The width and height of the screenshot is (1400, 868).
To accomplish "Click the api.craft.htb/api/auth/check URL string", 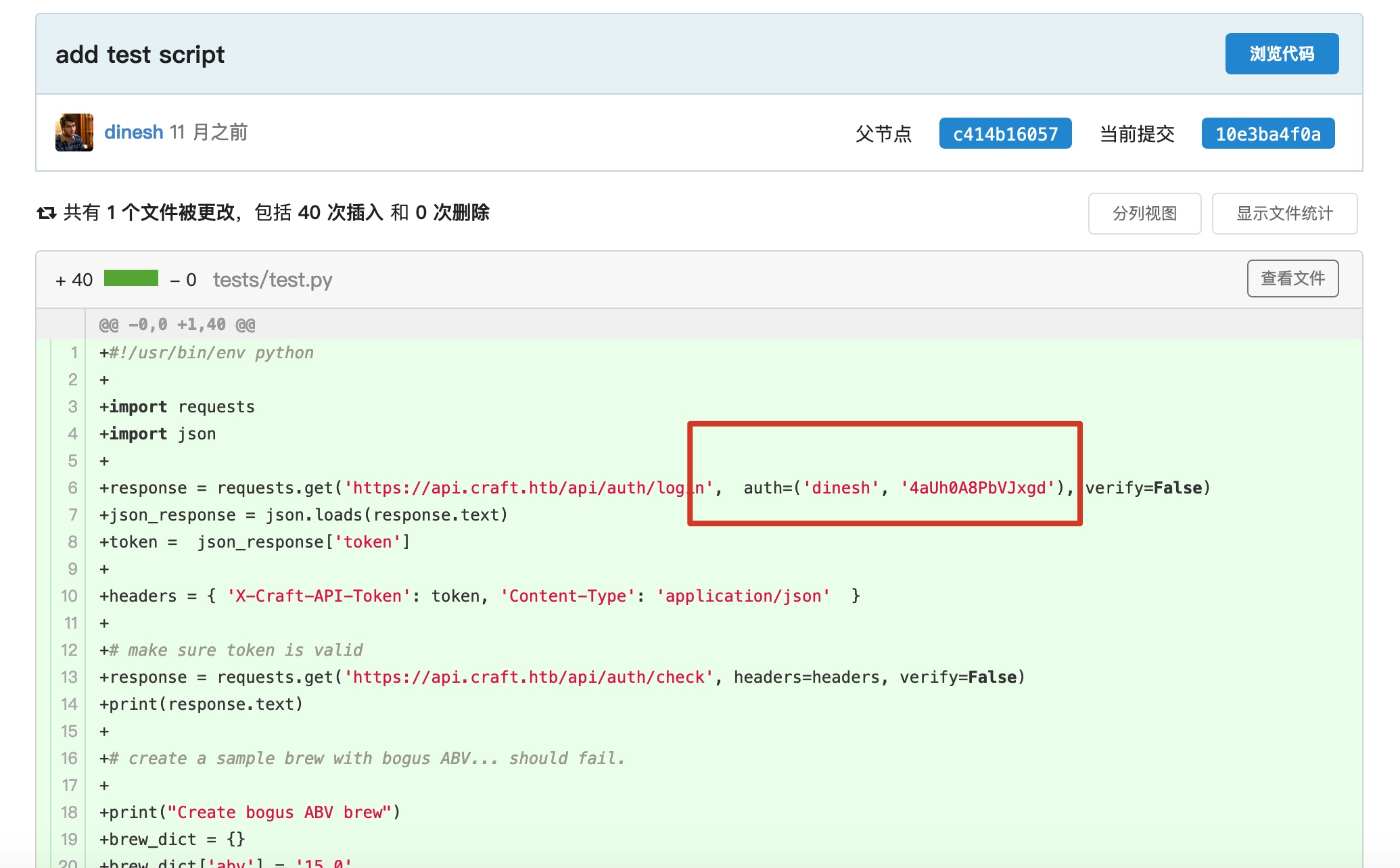I will click(x=529, y=677).
